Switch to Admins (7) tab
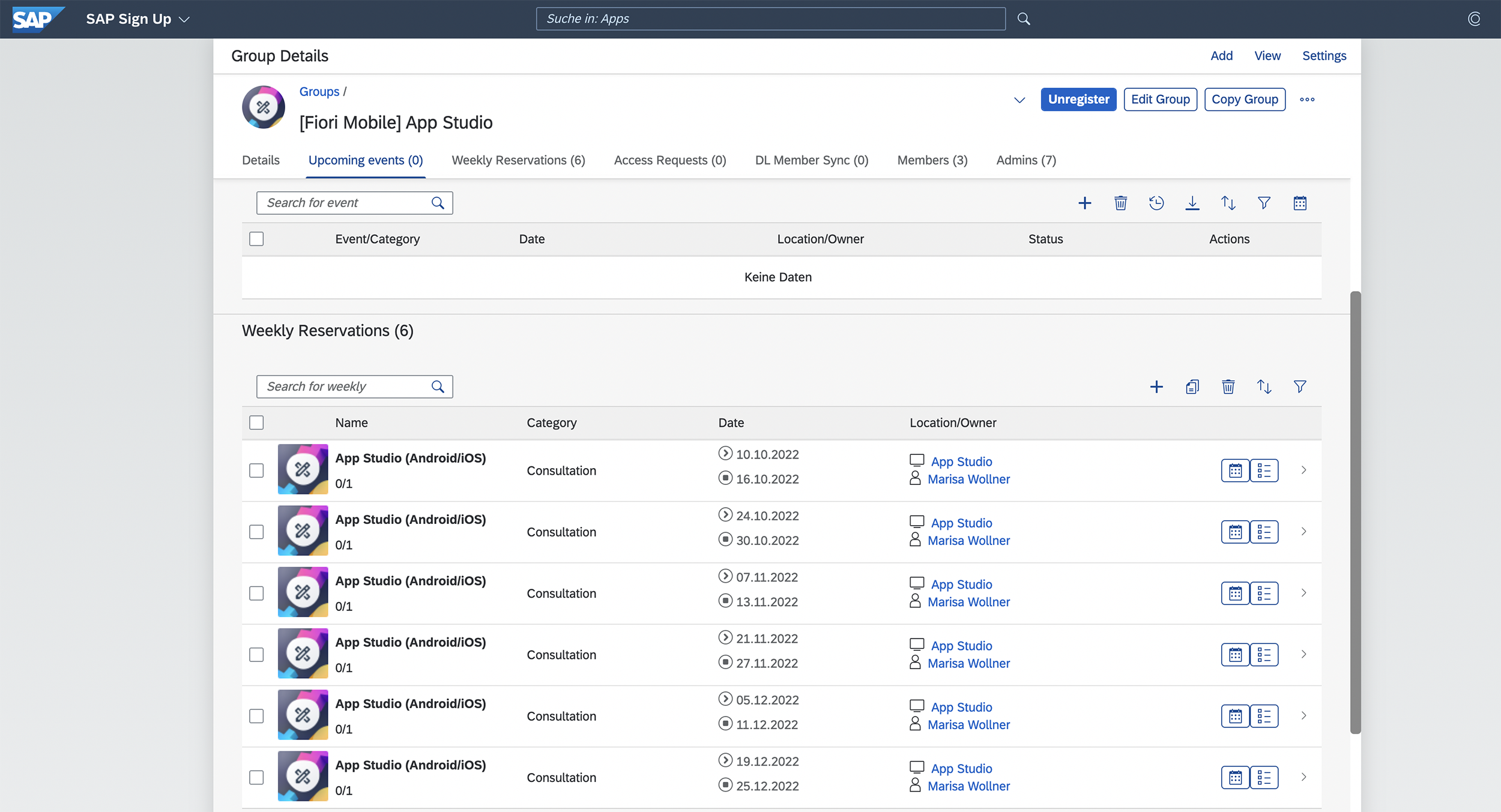The width and height of the screenshot is (1501, 812). coord(1026,160)
